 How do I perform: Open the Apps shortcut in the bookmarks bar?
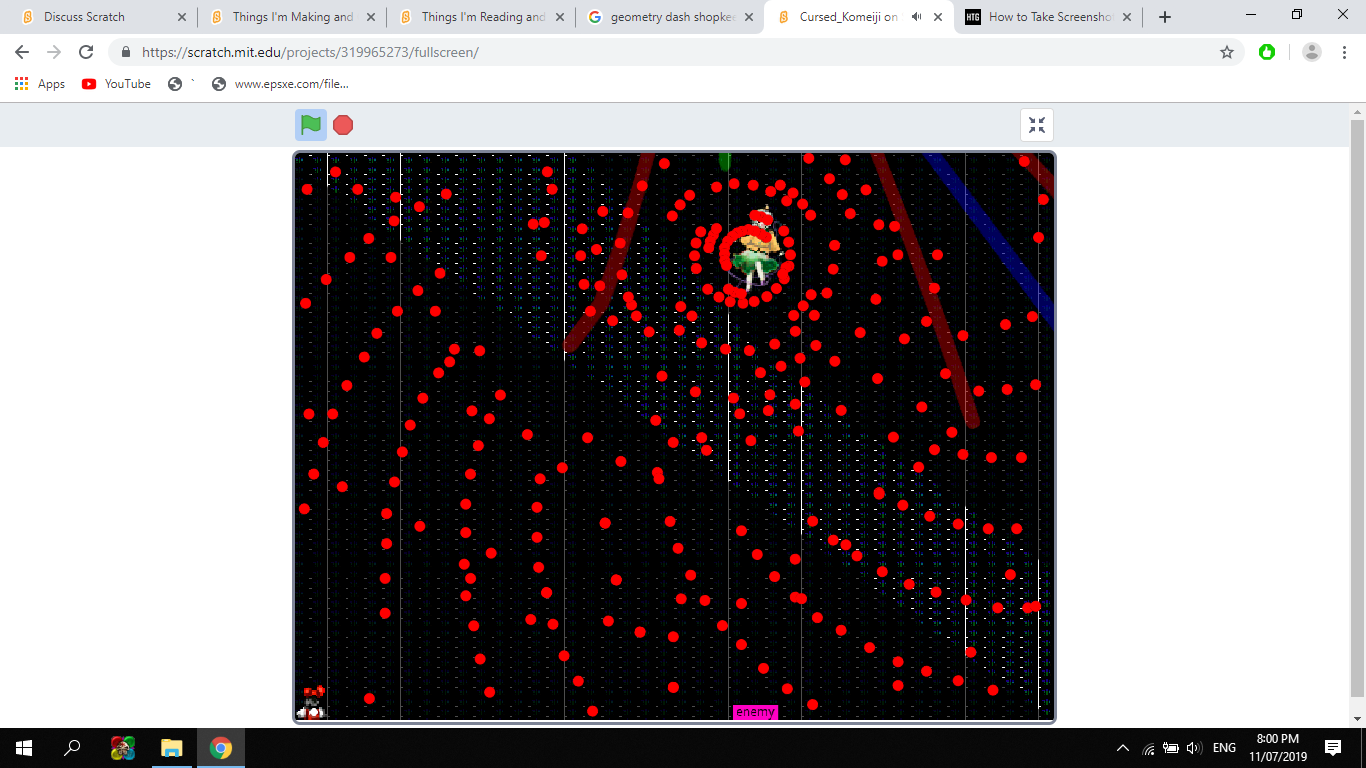[x=40, y=84]
